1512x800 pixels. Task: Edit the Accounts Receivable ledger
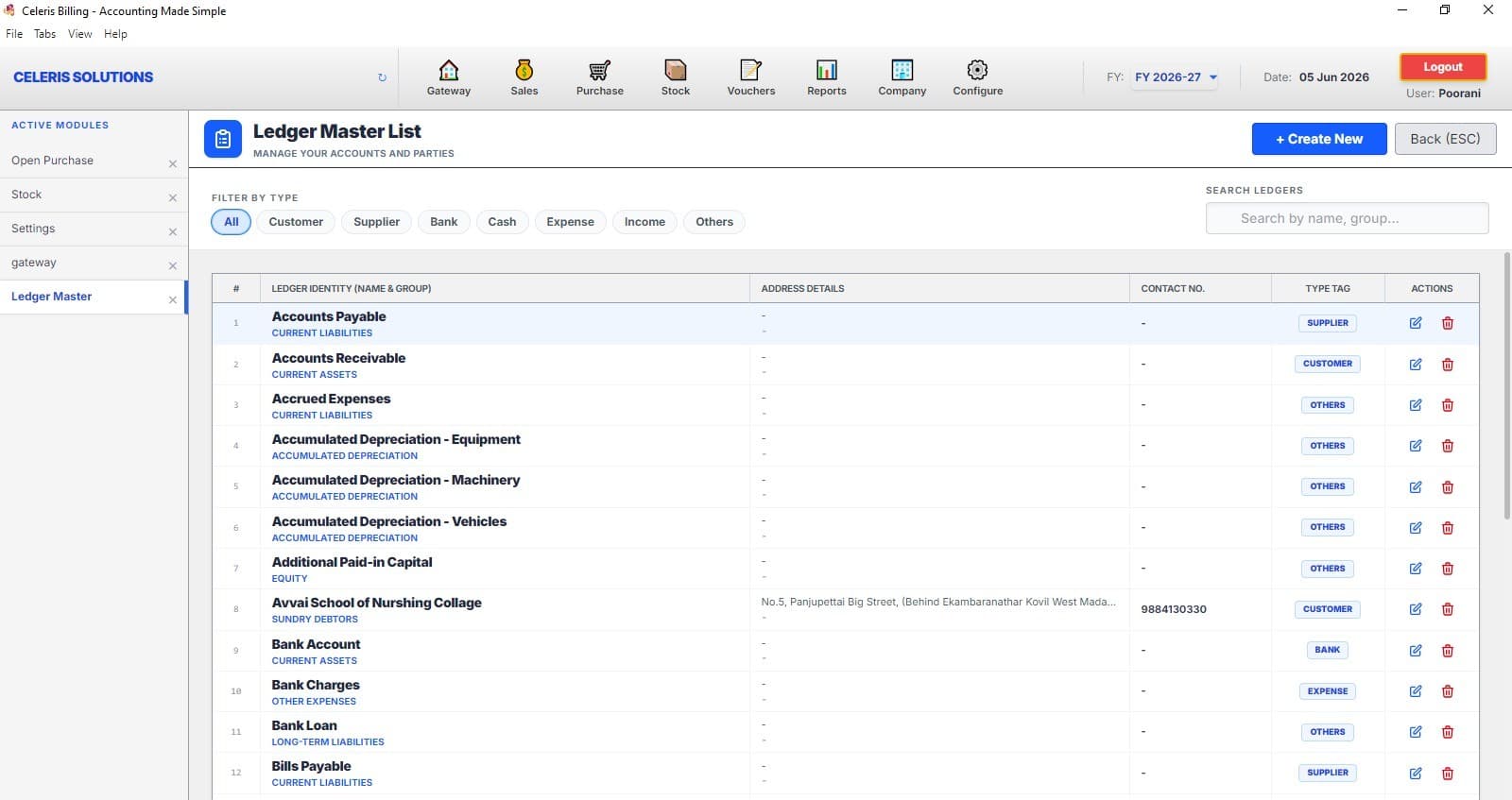1416,365
